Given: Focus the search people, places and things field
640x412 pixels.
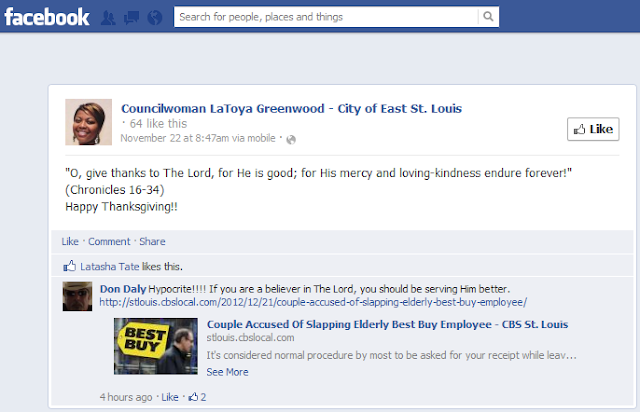Looking at the screenshot, I should pos(326,17).
